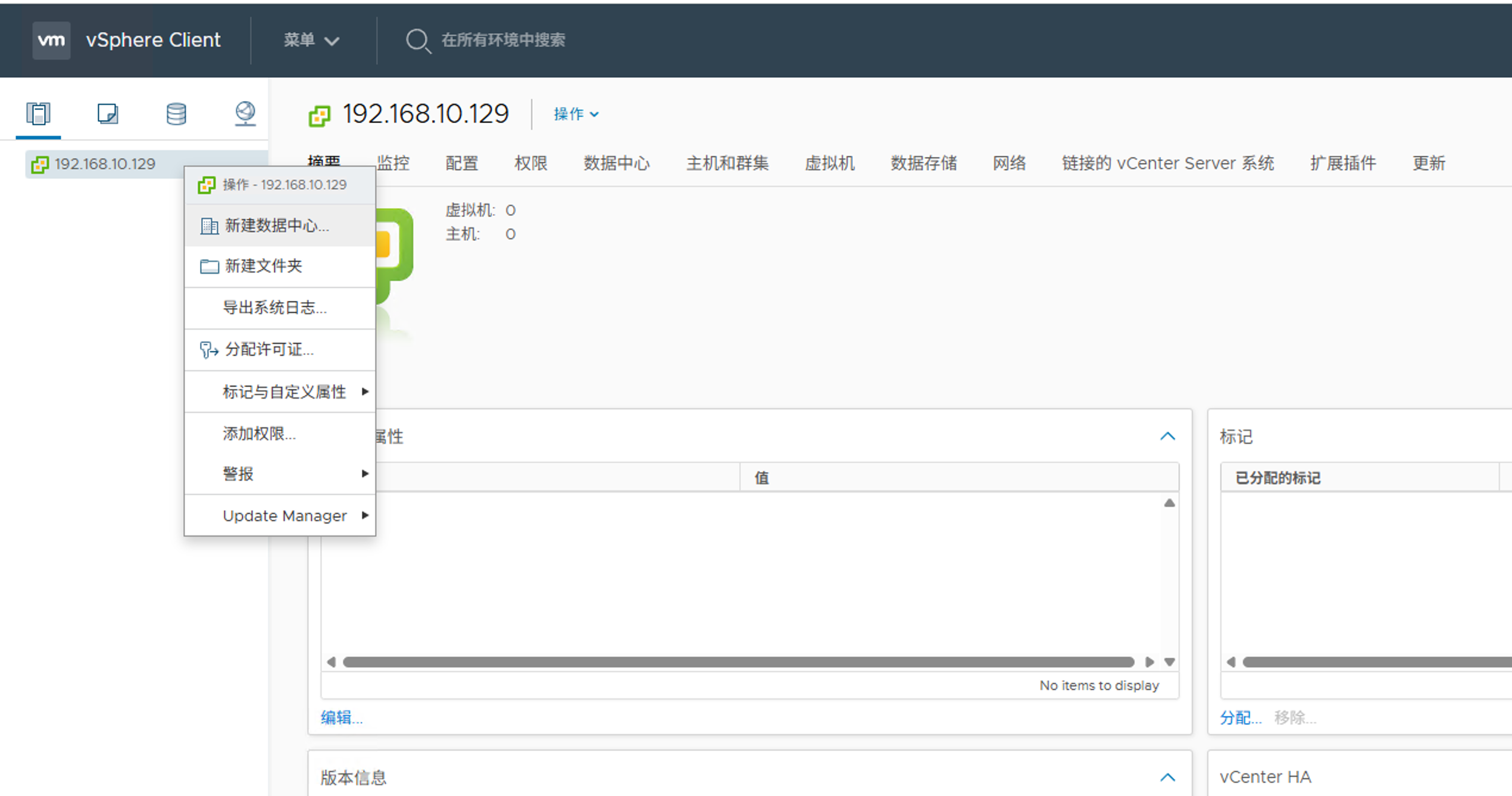The height and width of the screenshot is (796, 1512).
Task: Open the Networking inventory view icon
Action: click(x=245, y=114)
